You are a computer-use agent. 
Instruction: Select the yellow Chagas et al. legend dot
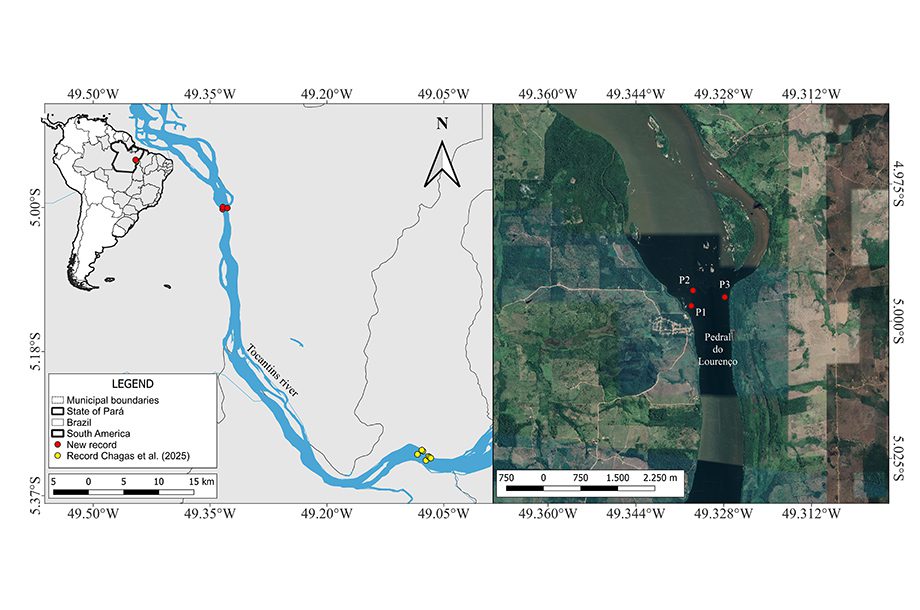58,456
